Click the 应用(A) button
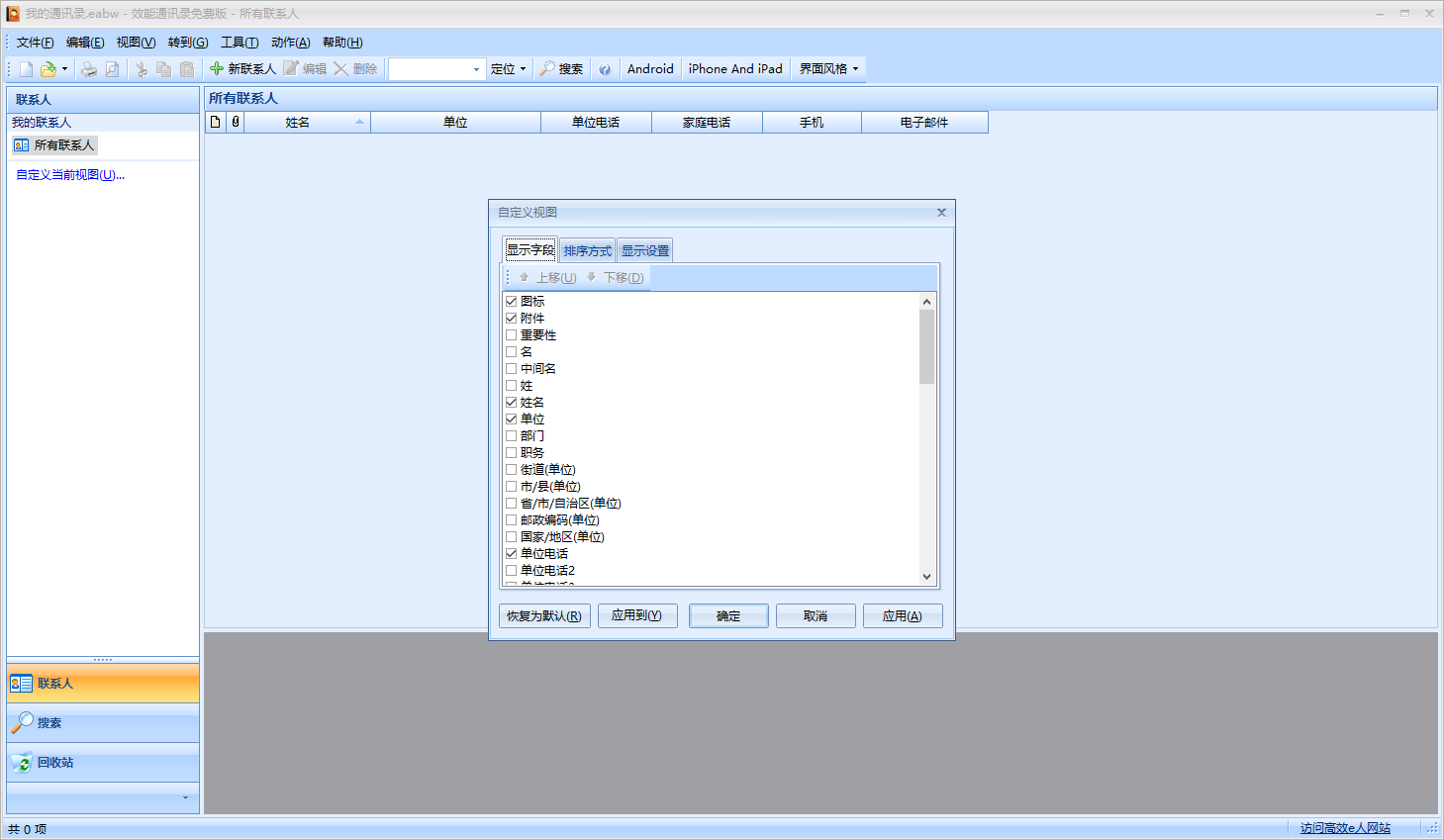The image size is (1444, 840). pyautogui.click(x=903, y=616)
